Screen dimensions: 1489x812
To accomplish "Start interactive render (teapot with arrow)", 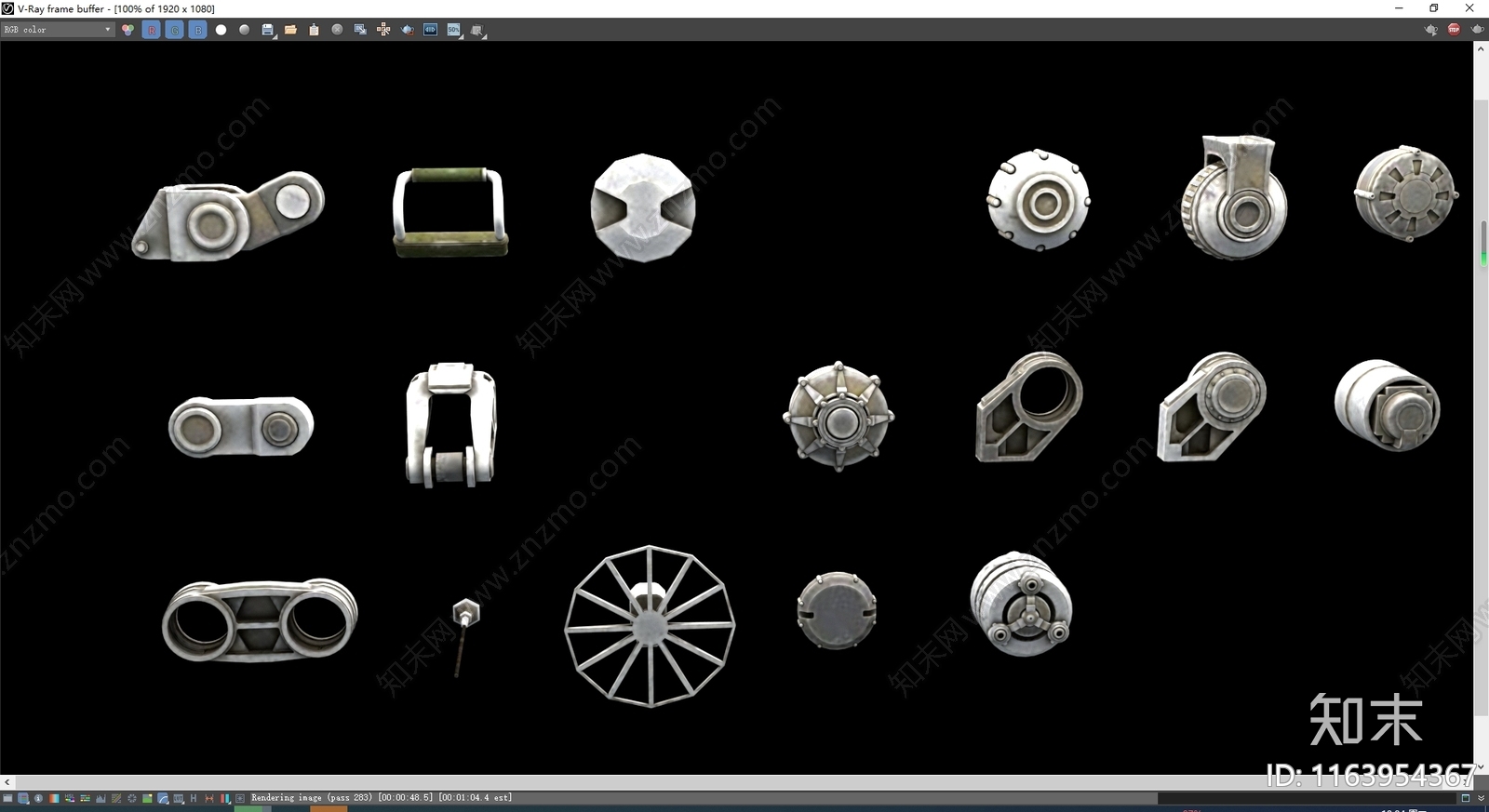I will (x=1430, y=30).
